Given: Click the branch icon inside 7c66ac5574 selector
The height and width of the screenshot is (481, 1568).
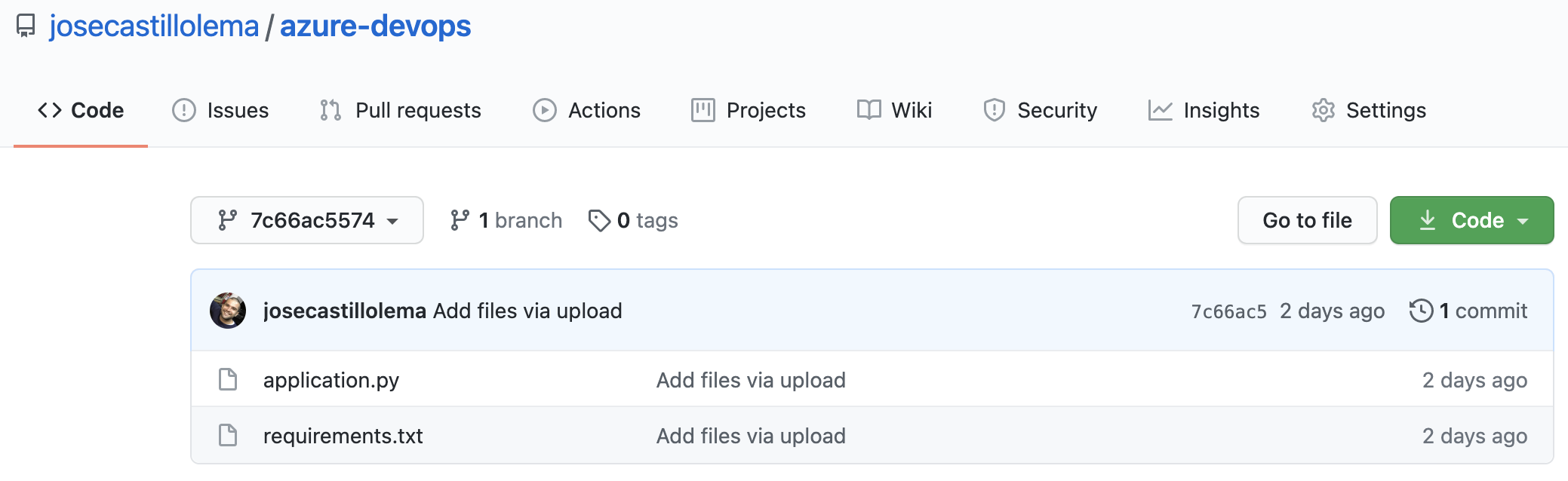Looking at the screenshot, I should [227, 220].
